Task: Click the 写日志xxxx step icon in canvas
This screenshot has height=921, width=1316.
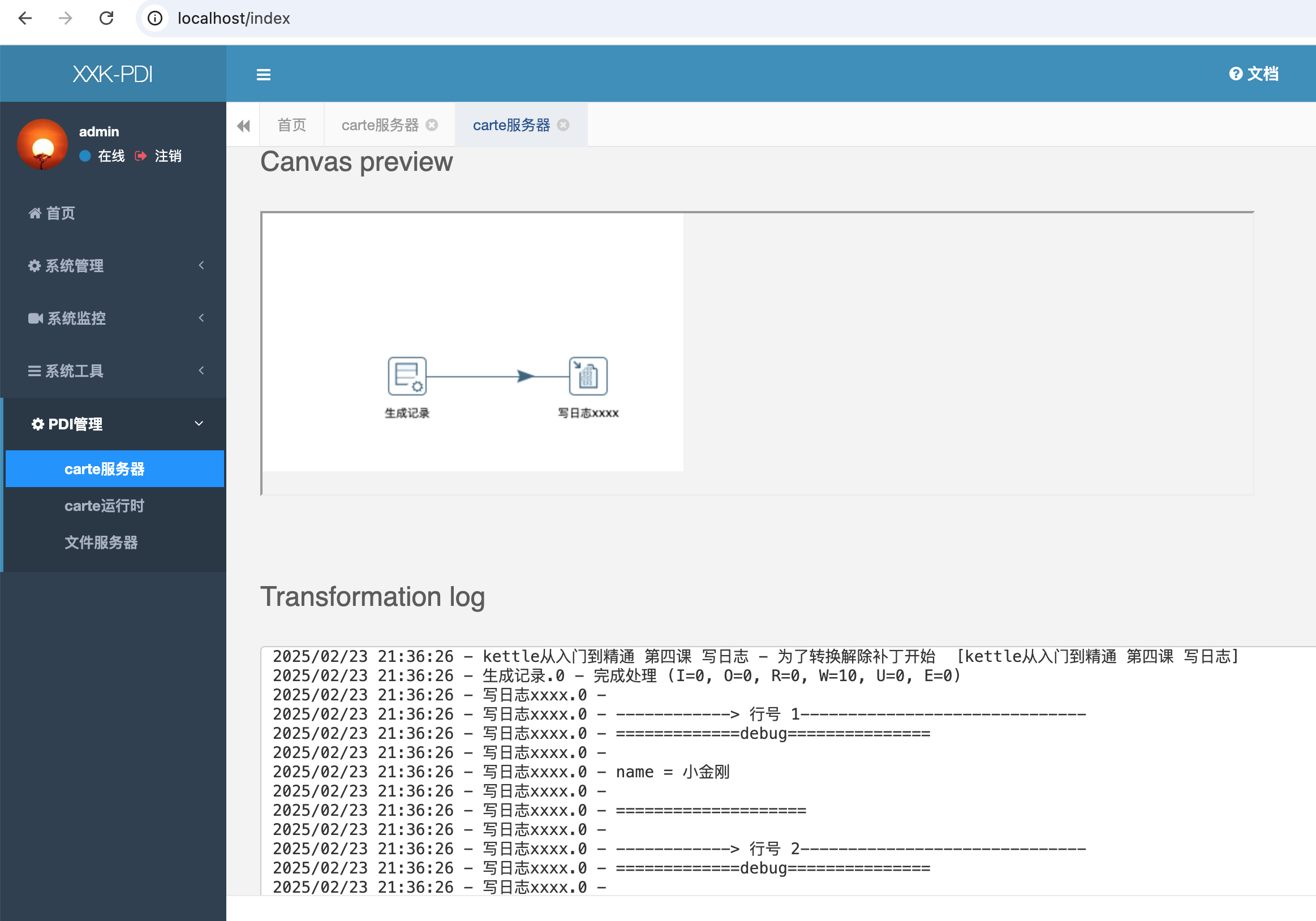Action: coord(587,376)
